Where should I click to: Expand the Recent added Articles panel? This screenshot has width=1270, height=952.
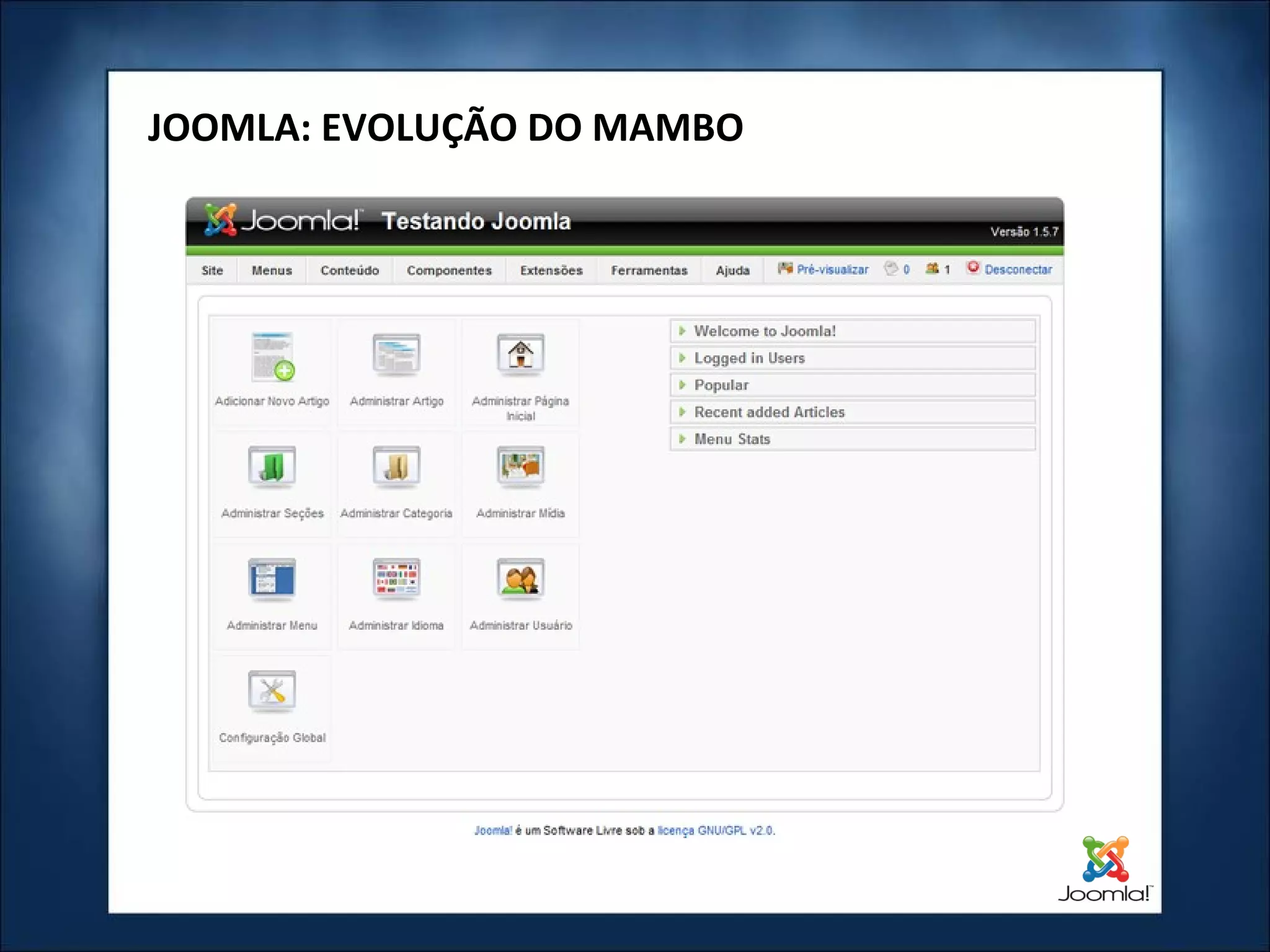coord(853,412)
